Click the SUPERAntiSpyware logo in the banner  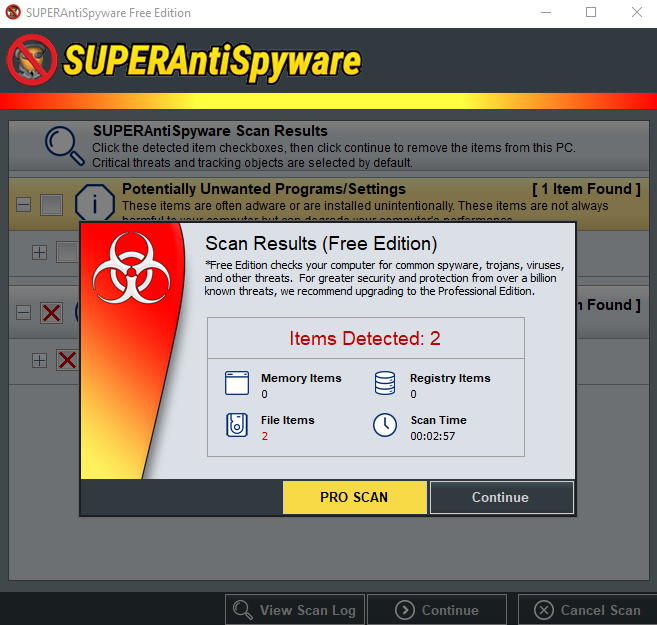click(184, 61)
